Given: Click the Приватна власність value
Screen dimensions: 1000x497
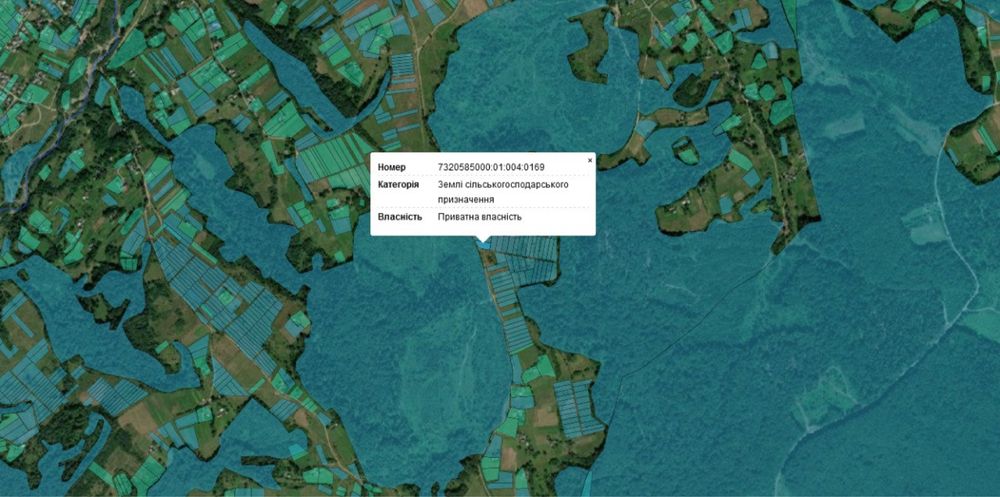Looking at the screenshot, I should [480, 217].
